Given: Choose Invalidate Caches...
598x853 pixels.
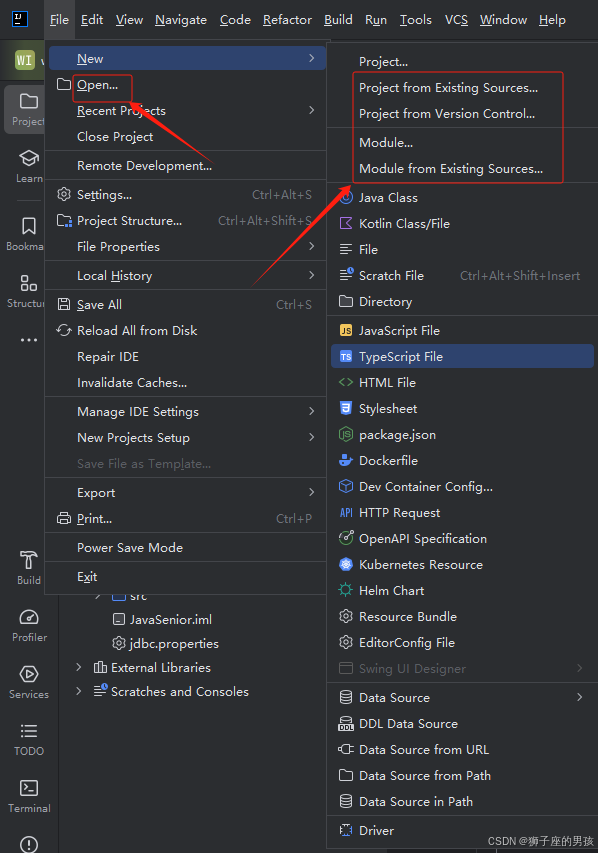Looking at the screenshot, I should pyautogui.click(x=185, y=382).
